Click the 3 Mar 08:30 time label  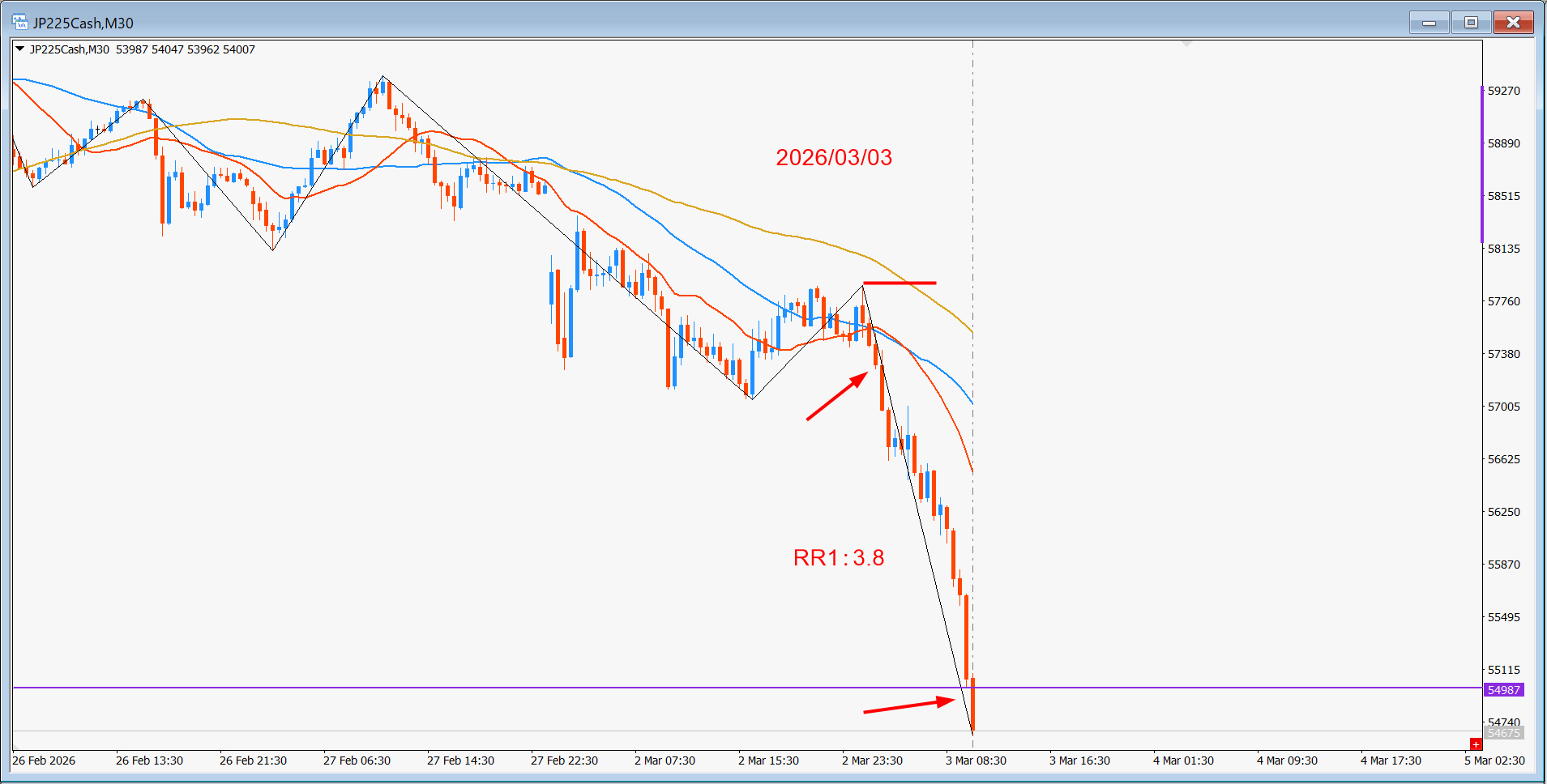point(976,761)
